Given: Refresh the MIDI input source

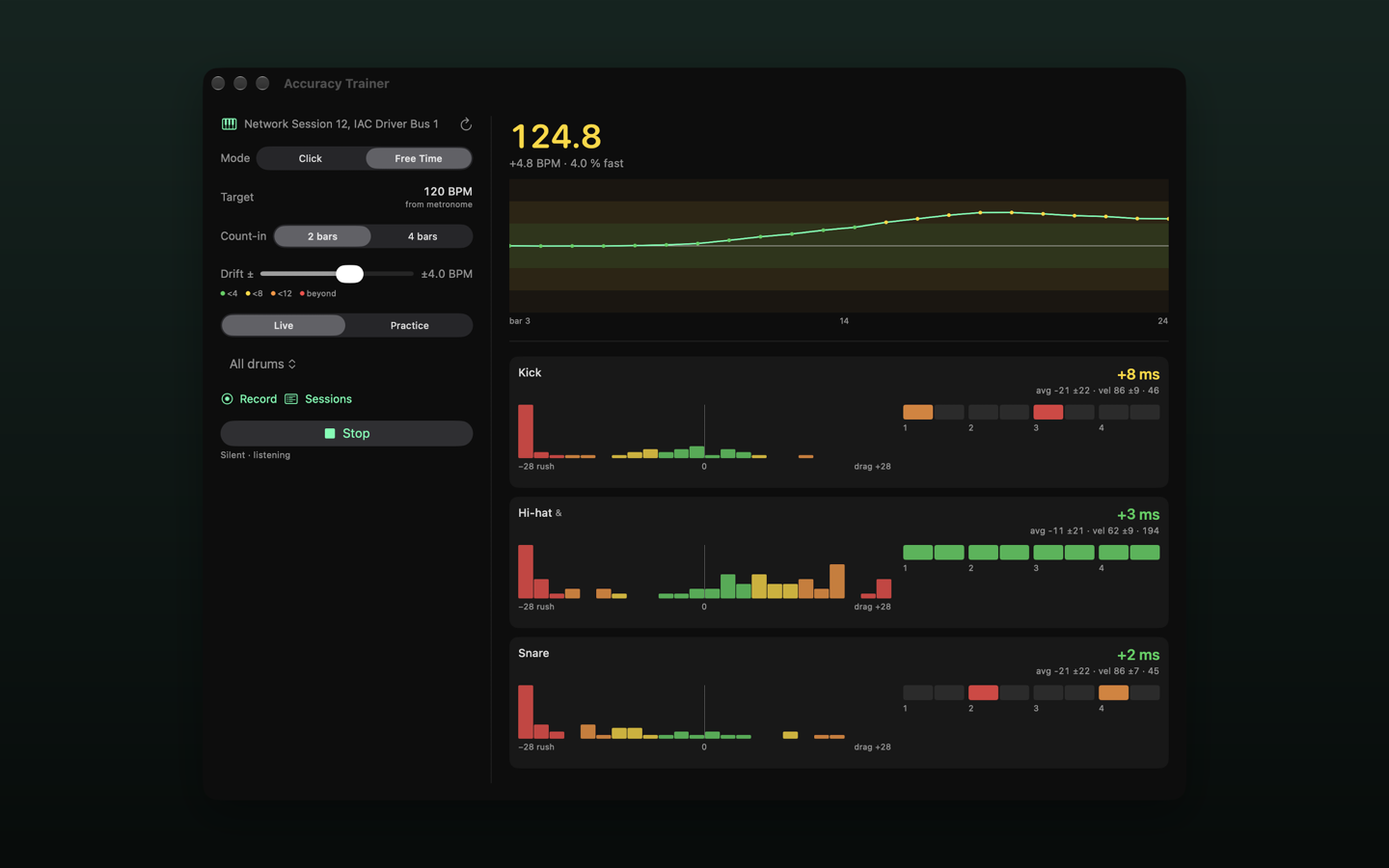Looking at the screenshot, I should (x=466, y=123).
